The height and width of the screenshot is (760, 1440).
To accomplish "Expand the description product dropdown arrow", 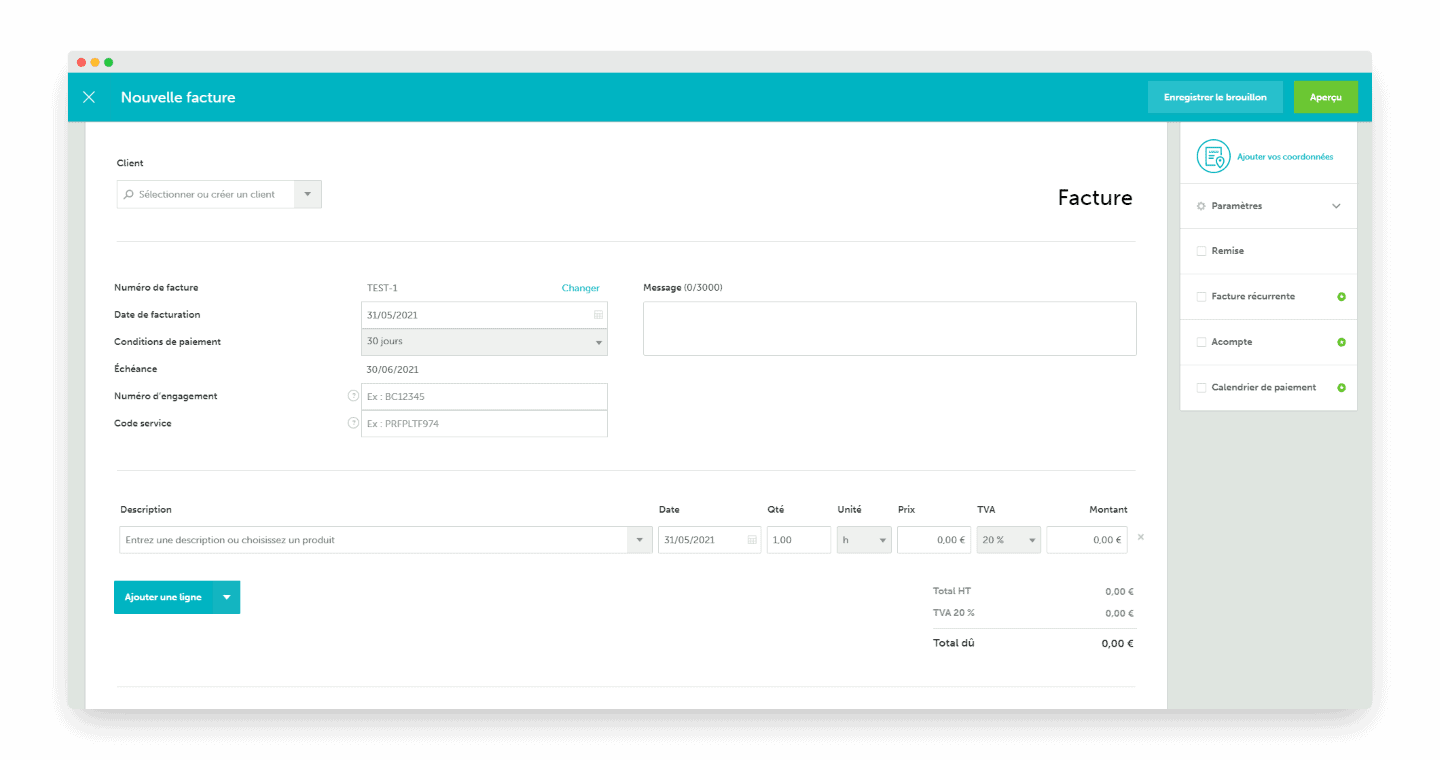I will pyautogui.click(x=640, y=540).
